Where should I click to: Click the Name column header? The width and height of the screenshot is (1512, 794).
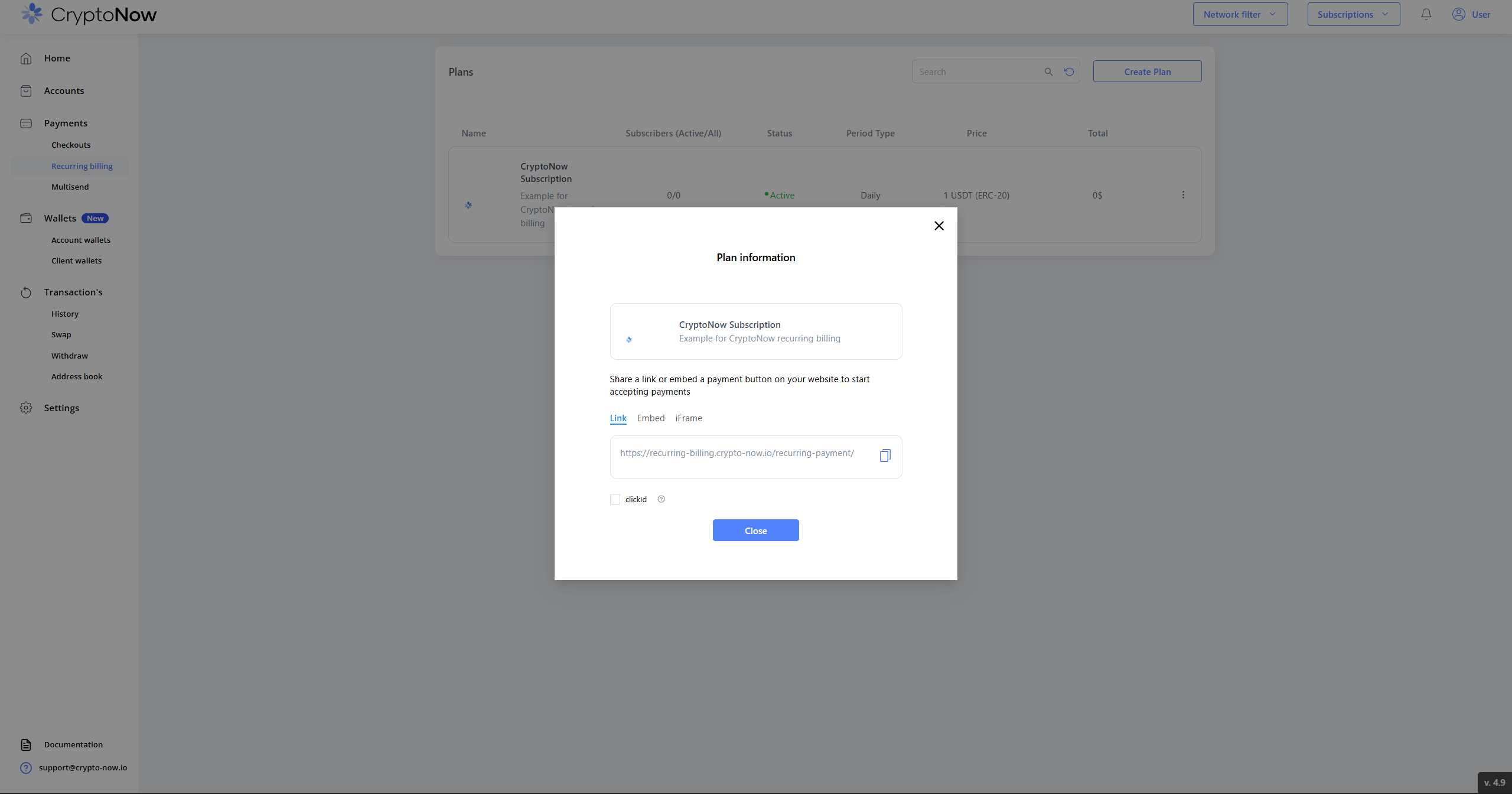(x=474, y=133)
